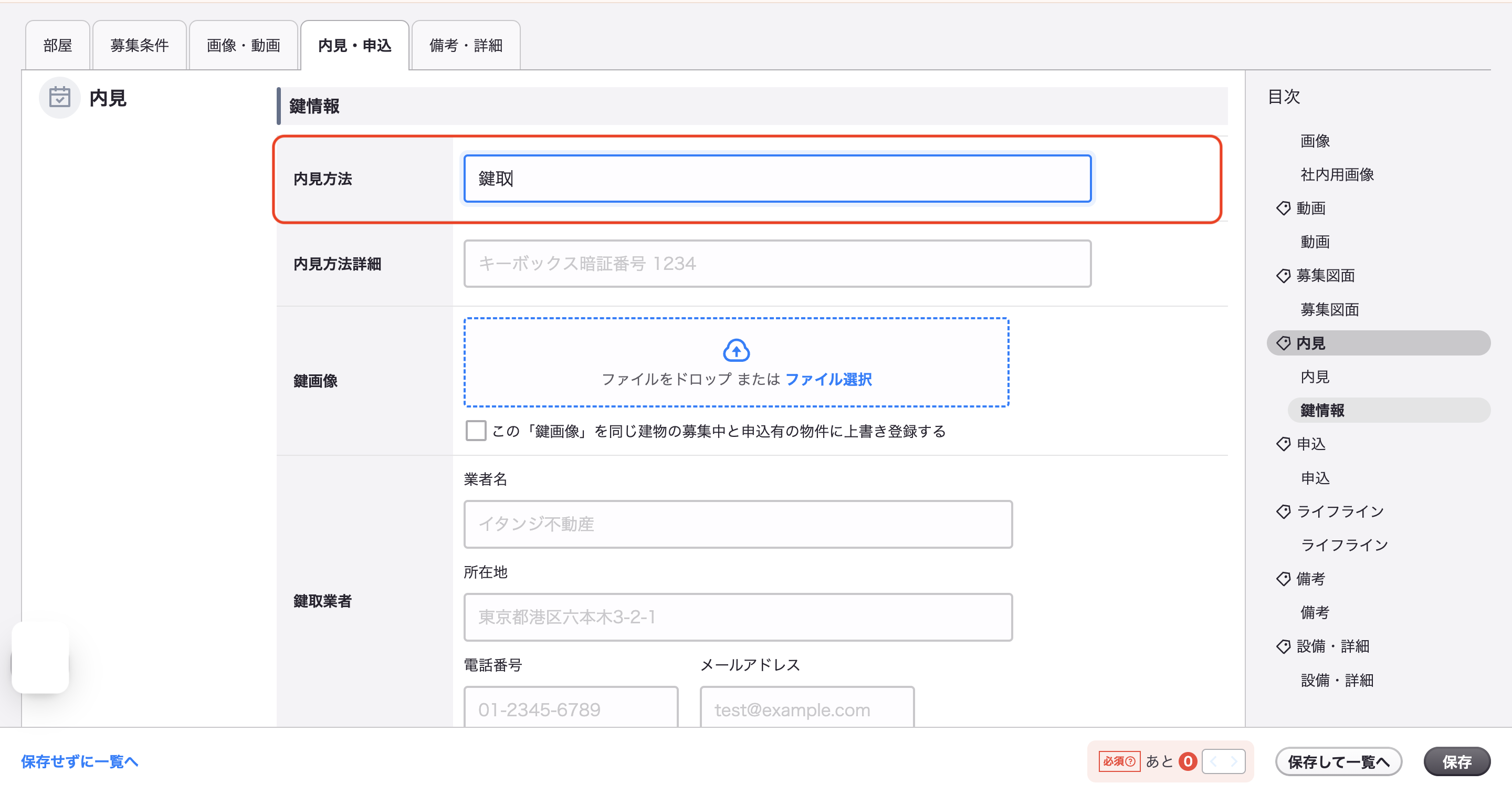The image size is (1512, 794).
Task: Jump to 鍵情報 in 目次
Action: [x=1389, y=411]
